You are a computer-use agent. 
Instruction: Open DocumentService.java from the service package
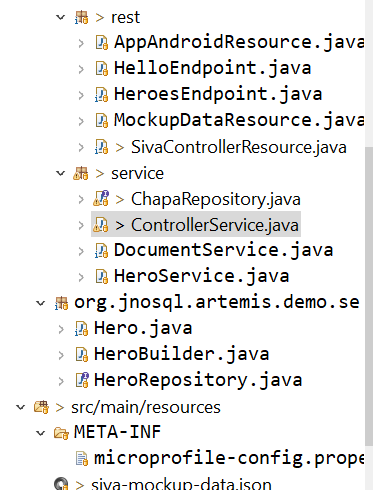click(223, 251)
